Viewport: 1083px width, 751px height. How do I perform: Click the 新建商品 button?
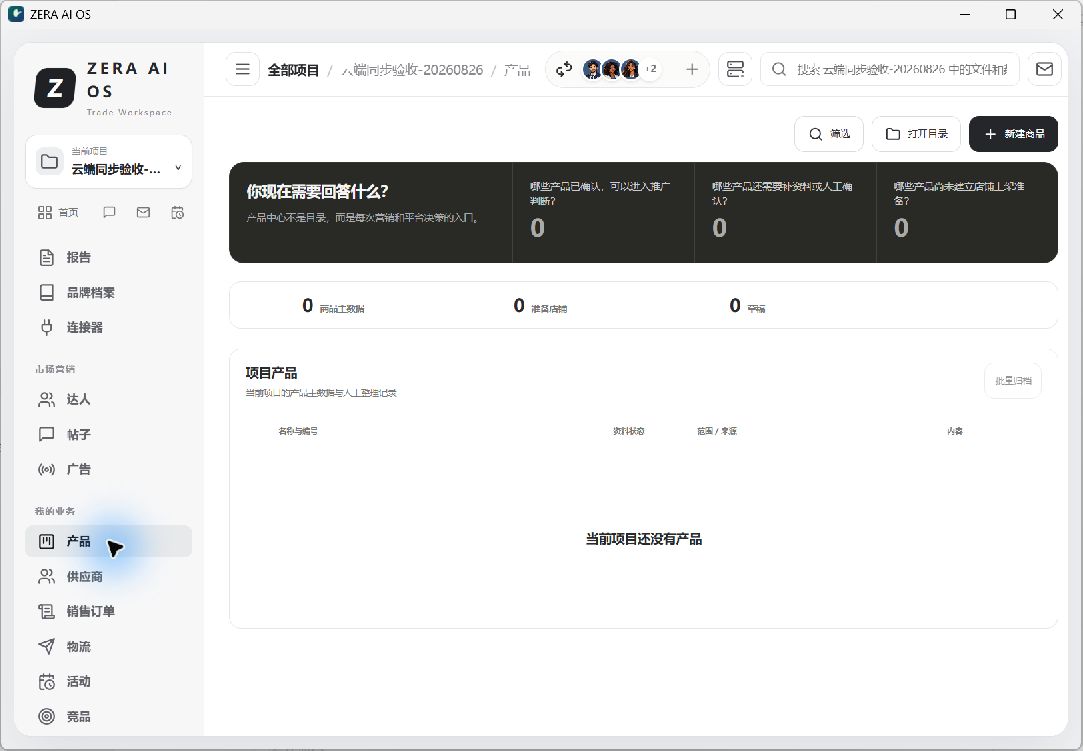(1013, 133)
